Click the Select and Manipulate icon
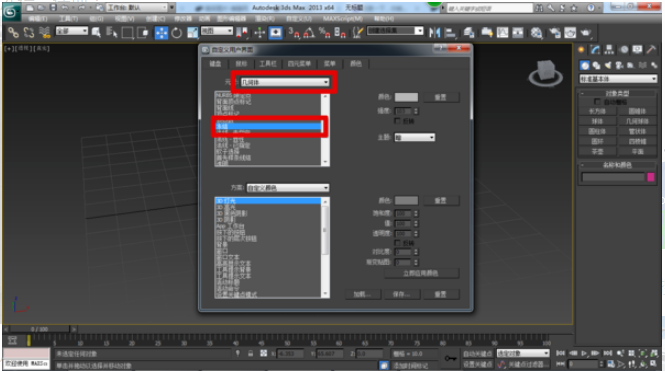665x371 pixels. [x=260, y=32]
